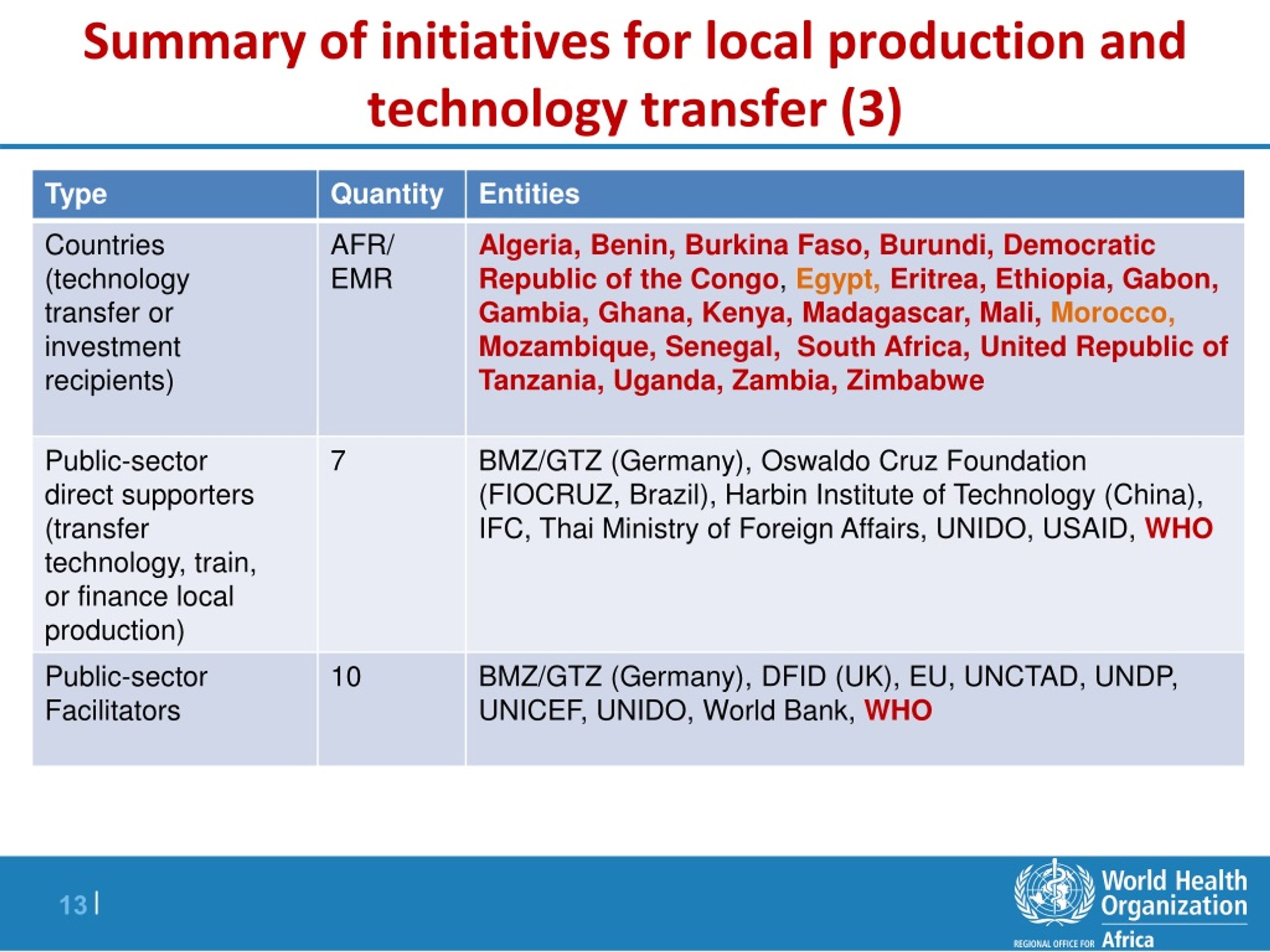1270x952 pixels.
Task: Click 'Zimbabwe' in countries list
Action: 915,380
